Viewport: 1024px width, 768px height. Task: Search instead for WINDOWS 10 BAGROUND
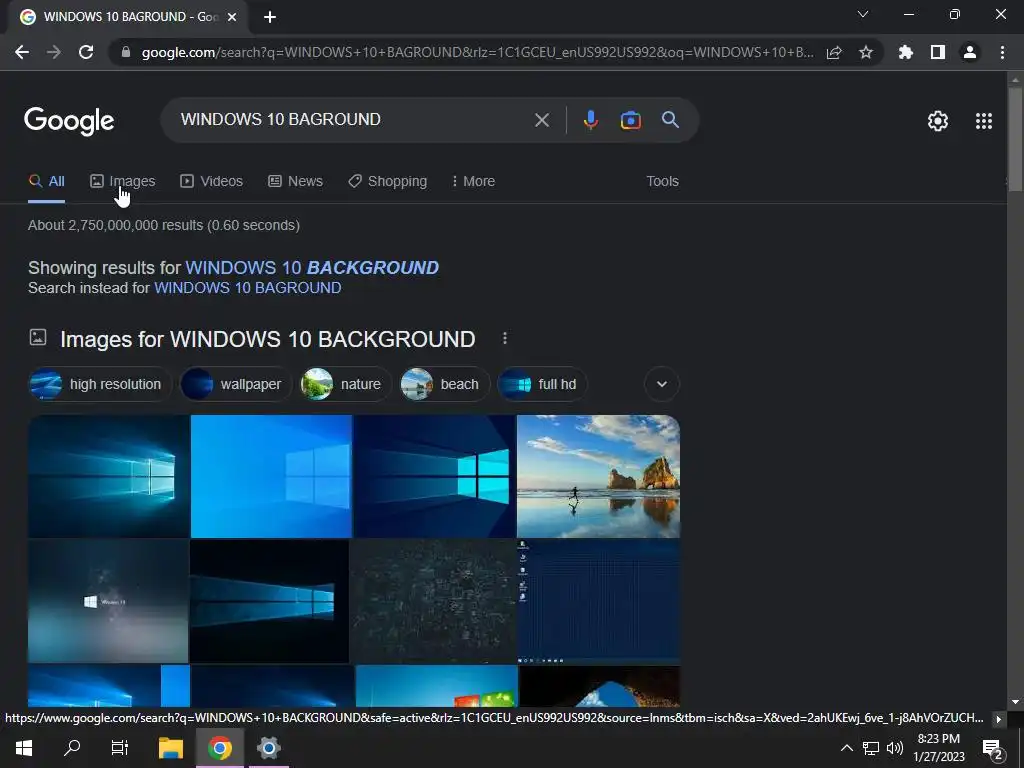pos(248,288)
